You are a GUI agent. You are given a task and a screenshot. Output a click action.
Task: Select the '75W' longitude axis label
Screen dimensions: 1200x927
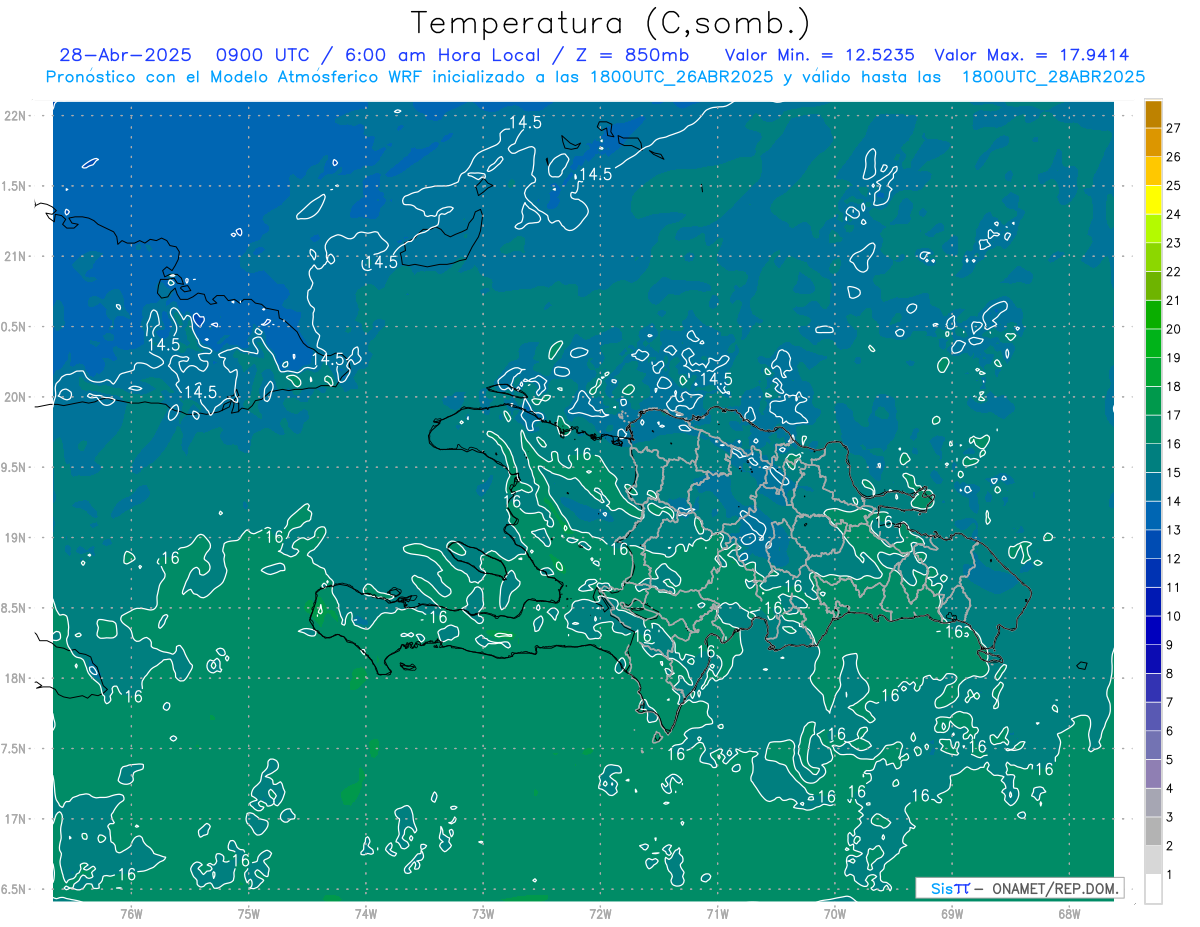249,914
